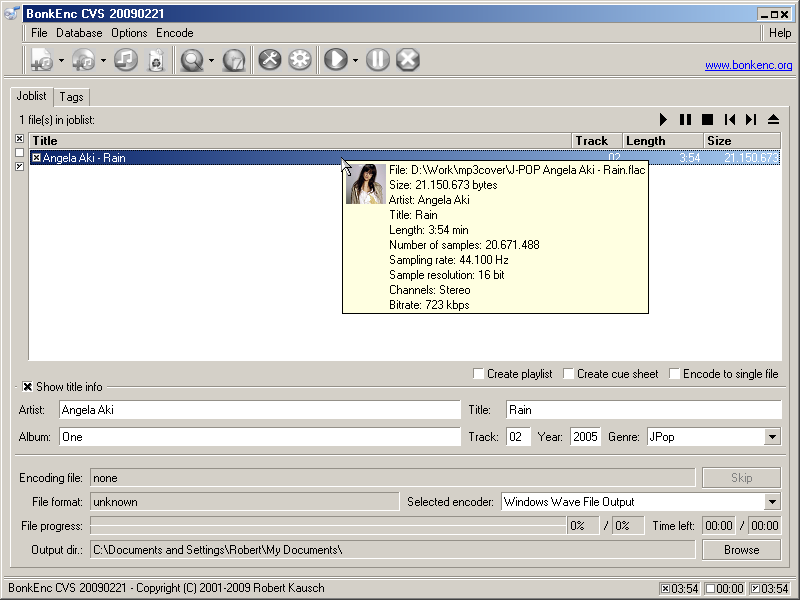This screenshot has width=800, height=600.
Task: Toggle Show title info checkbox
Action: click(28, 387)
